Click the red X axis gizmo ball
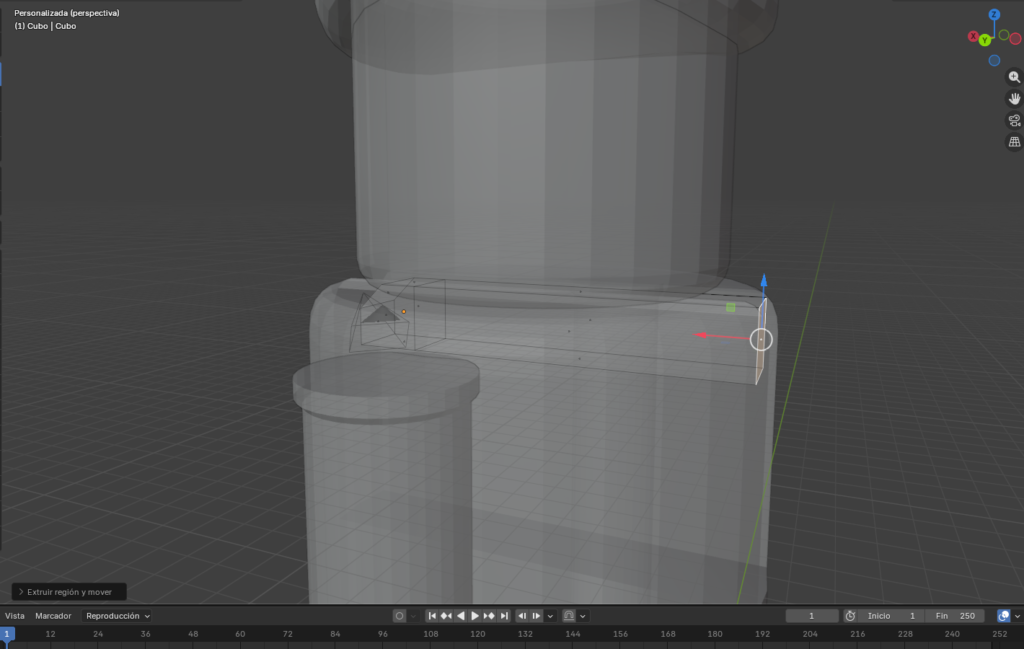Screen dimensions: 1024x649 (x=973, y=36)
